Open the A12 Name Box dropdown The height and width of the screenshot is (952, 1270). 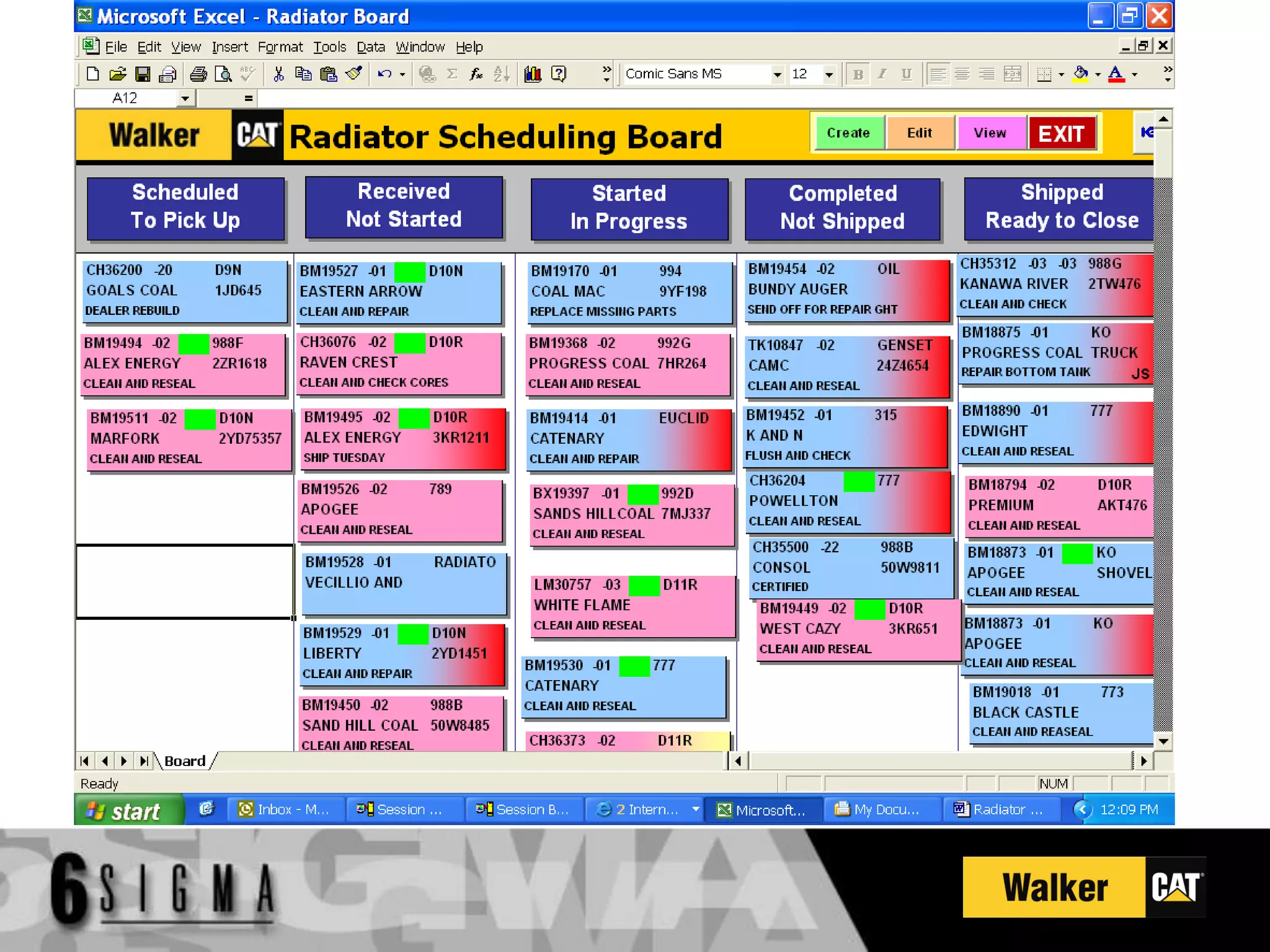(185, 98)
